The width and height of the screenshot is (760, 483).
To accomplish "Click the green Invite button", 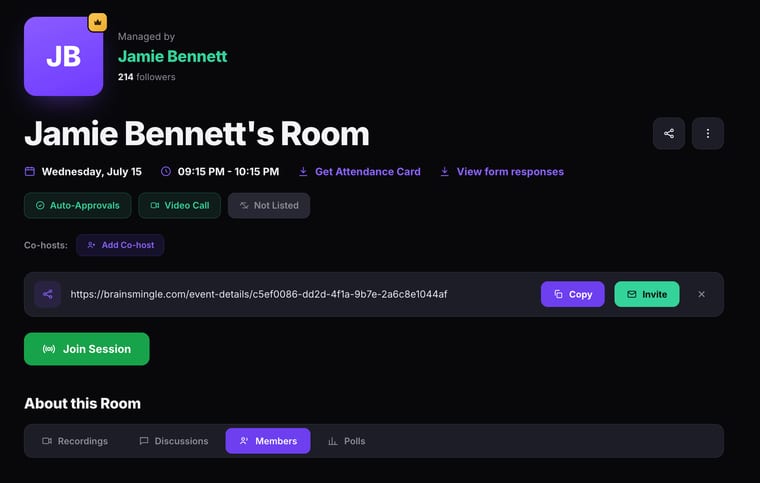I will 647,294.
